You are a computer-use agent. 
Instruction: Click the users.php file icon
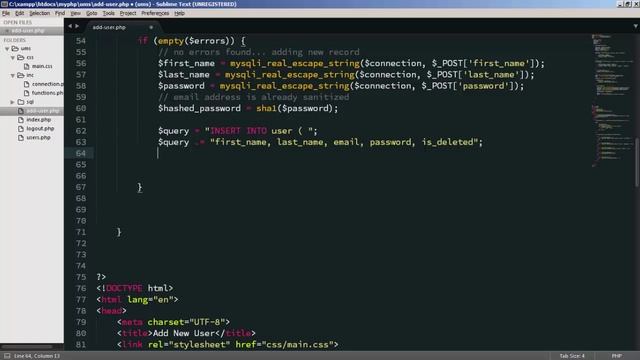(x=21, y=138)
